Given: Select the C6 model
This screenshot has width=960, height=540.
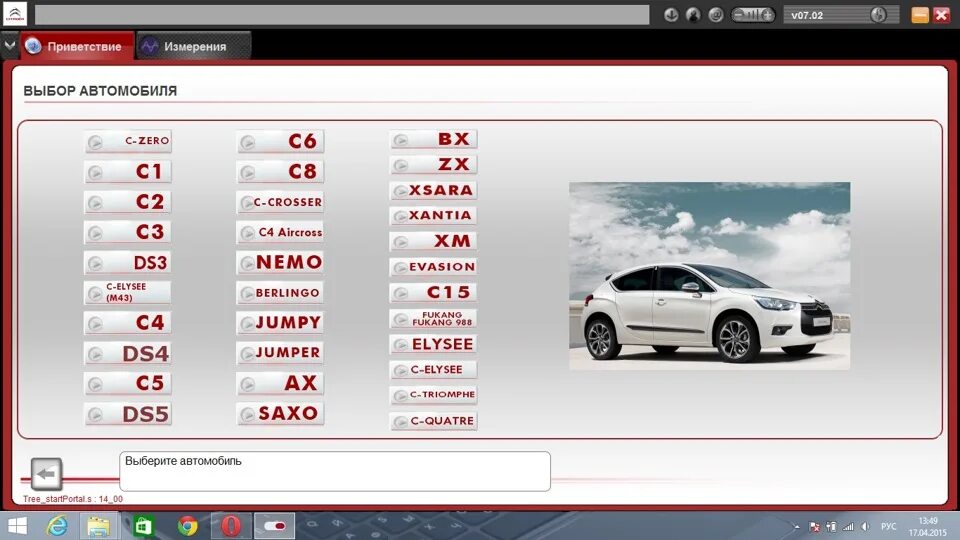Looking at the screenshot, I should click(x=280, y=141).
